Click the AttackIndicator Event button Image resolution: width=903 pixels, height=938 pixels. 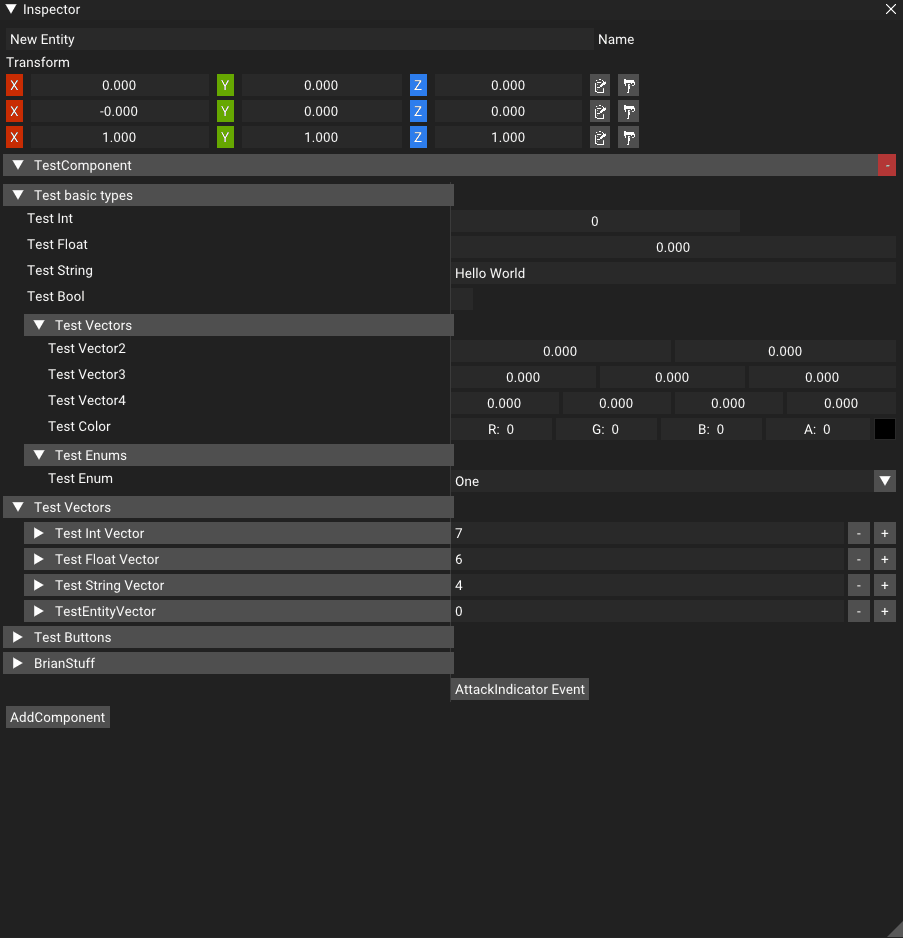click(519, 689)
